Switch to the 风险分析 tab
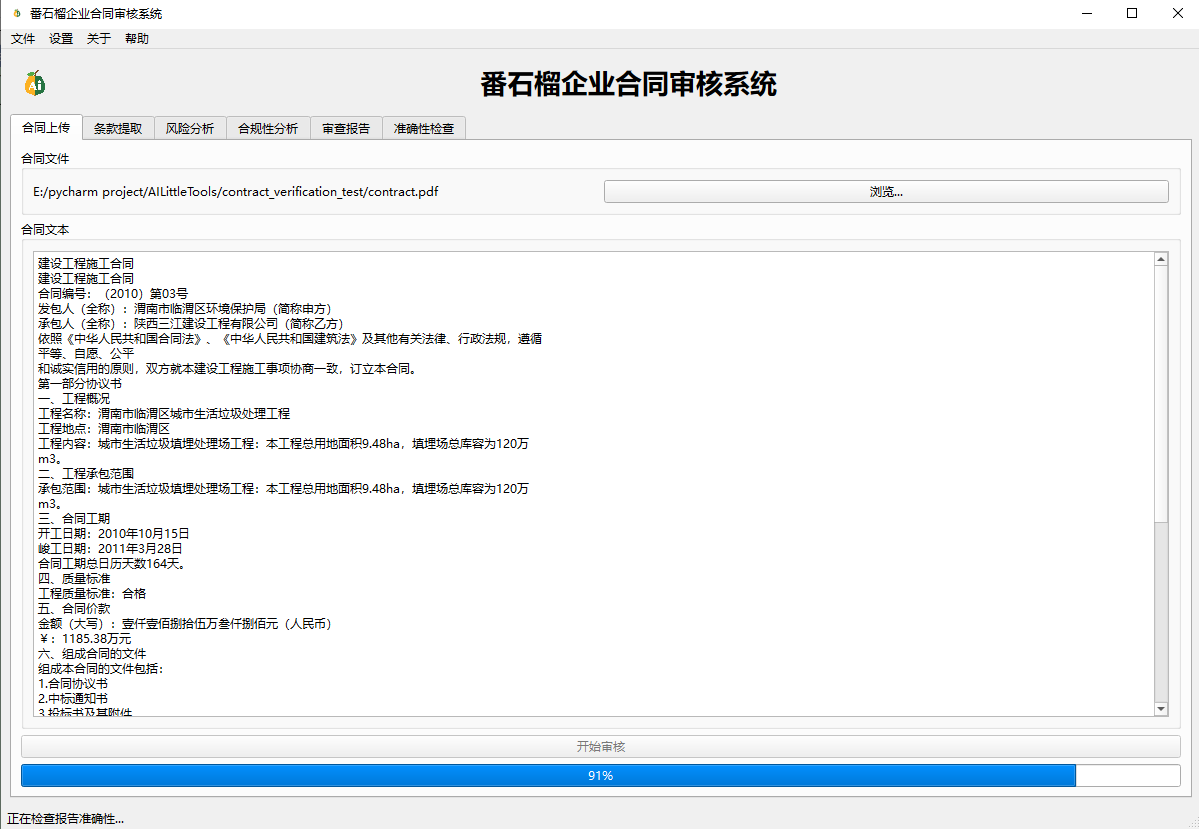Image resolution: width=1199 pixels, height=829 pixels. pos(190,128)
